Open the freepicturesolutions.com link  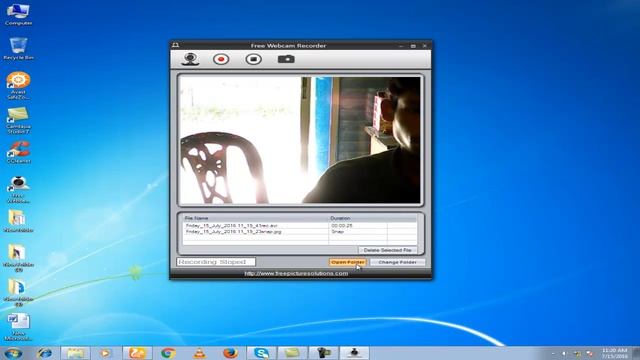tap(296, 273)
